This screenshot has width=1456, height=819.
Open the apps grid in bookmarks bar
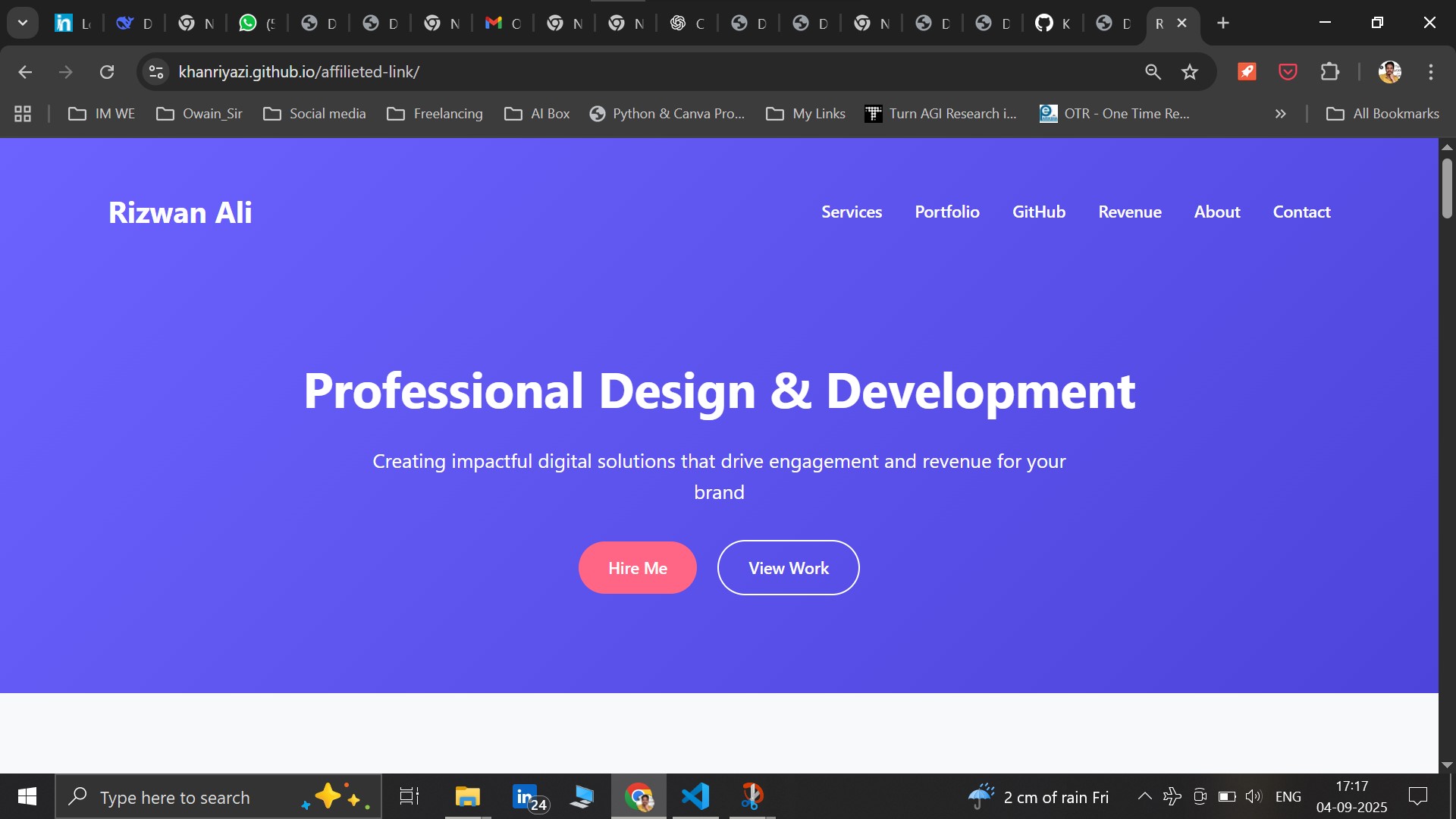pyautogui.click(x=23, y=114)
